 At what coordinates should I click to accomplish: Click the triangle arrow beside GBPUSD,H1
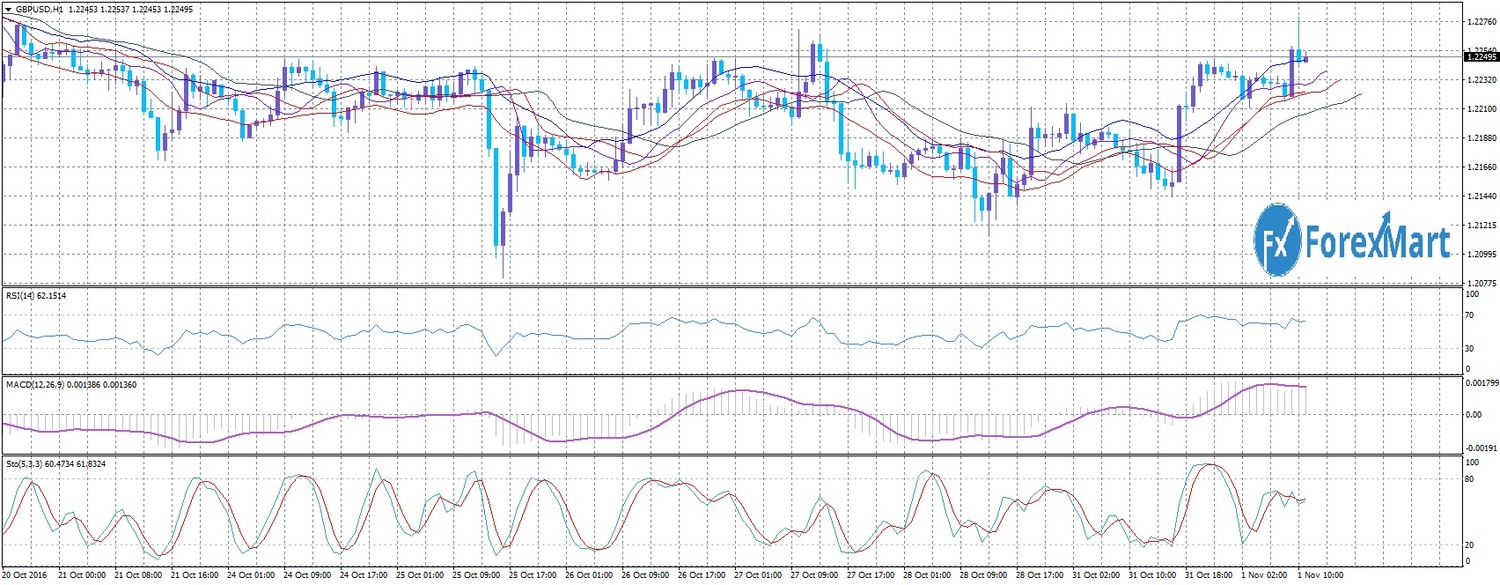click(8, 8)
